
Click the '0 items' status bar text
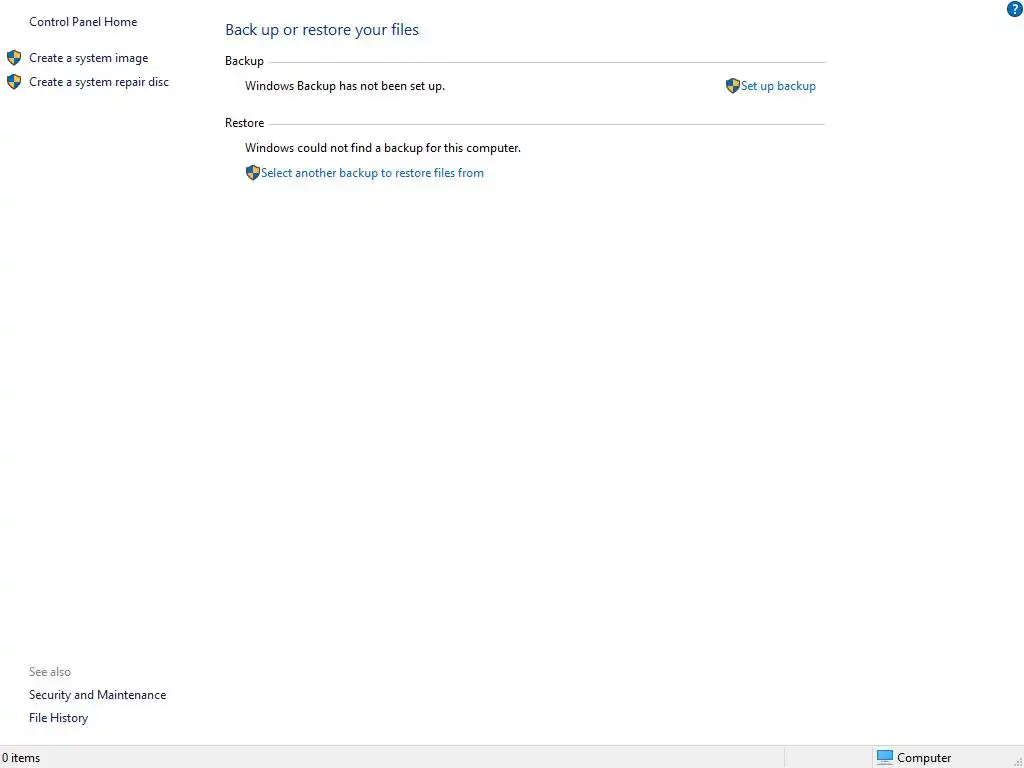click(21, 758)
